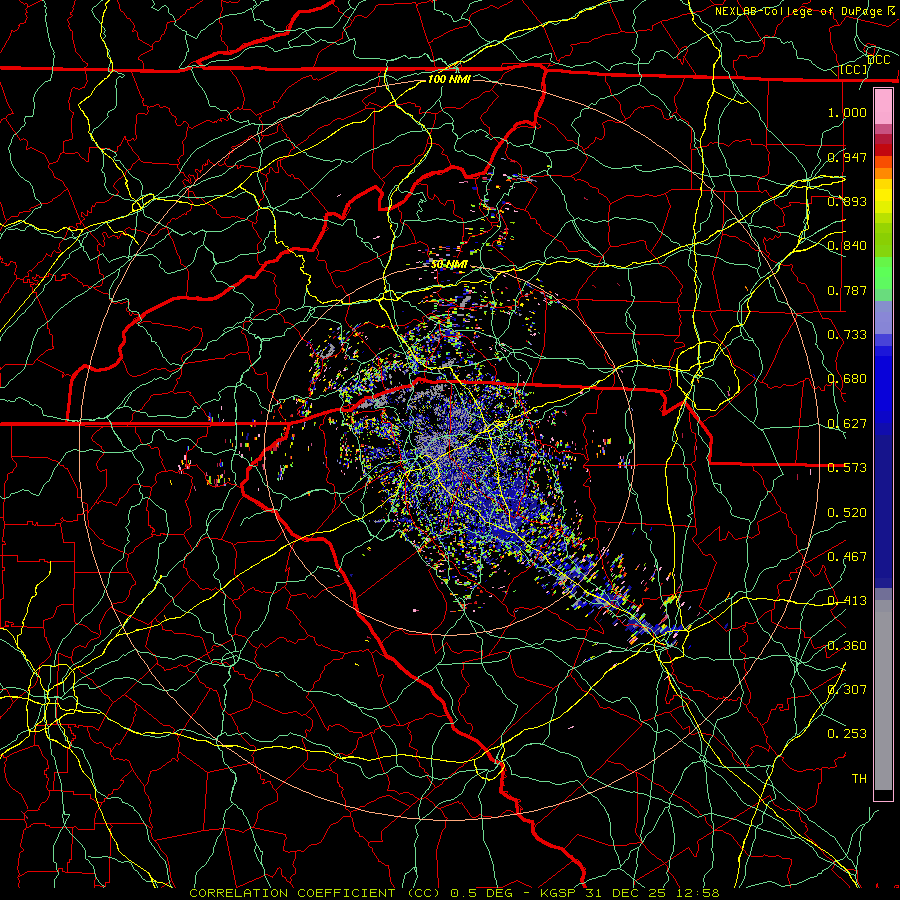Image resolution: width=900 pixels, height=900 pixels.
Task: Select the 0.627 scale value
Action: click(847, 424)
